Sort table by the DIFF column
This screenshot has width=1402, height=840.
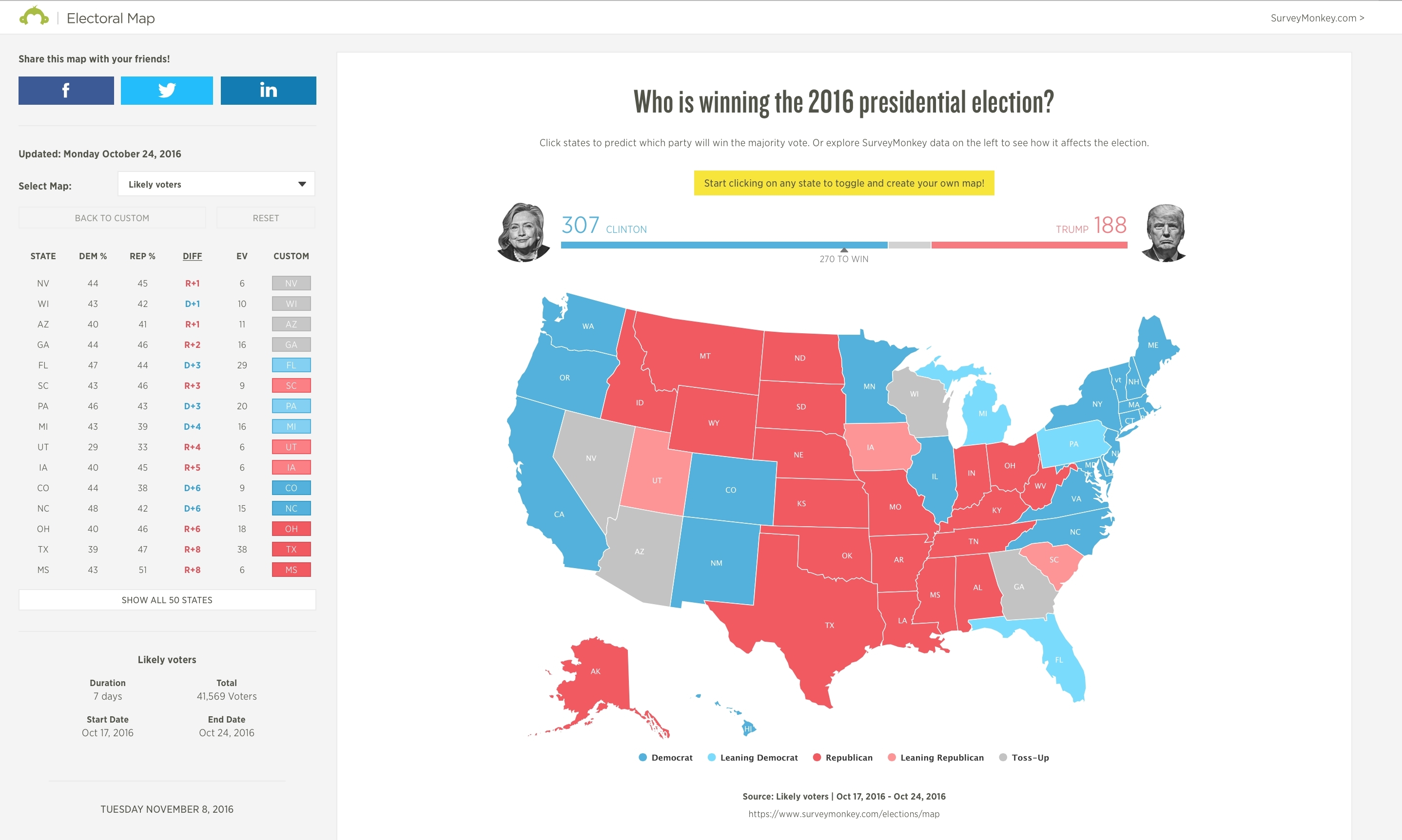192,256
